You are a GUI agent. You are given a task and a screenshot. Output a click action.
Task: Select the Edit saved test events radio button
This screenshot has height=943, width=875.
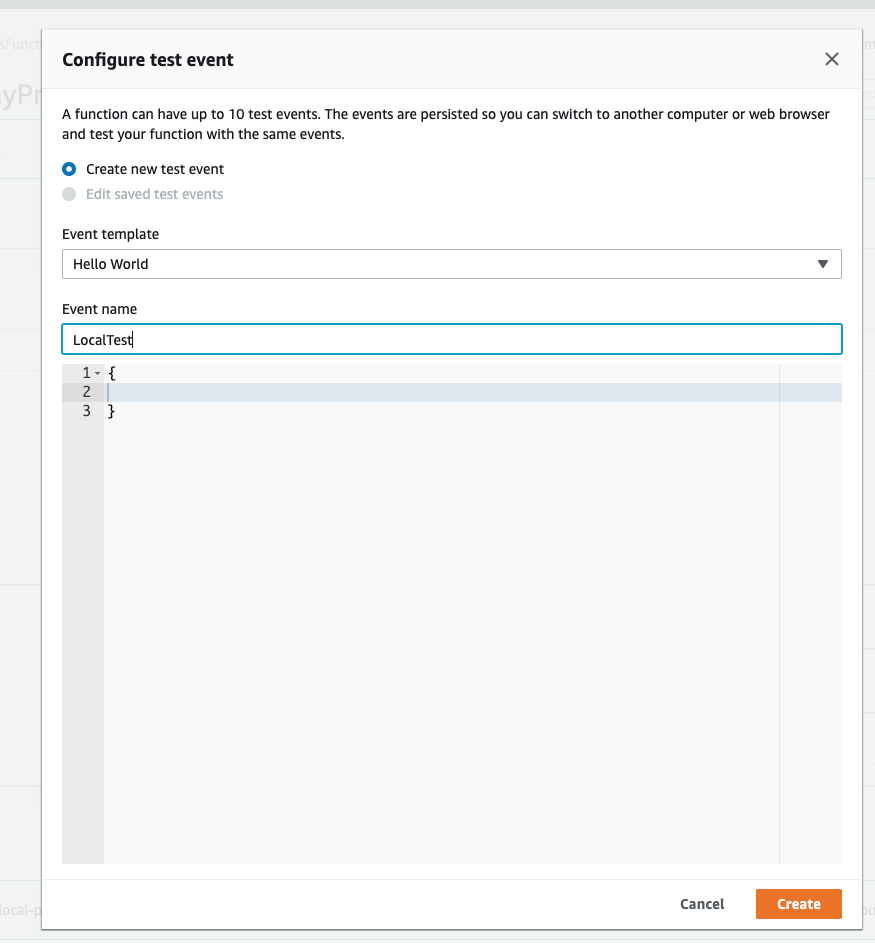[x=69, y=194]
